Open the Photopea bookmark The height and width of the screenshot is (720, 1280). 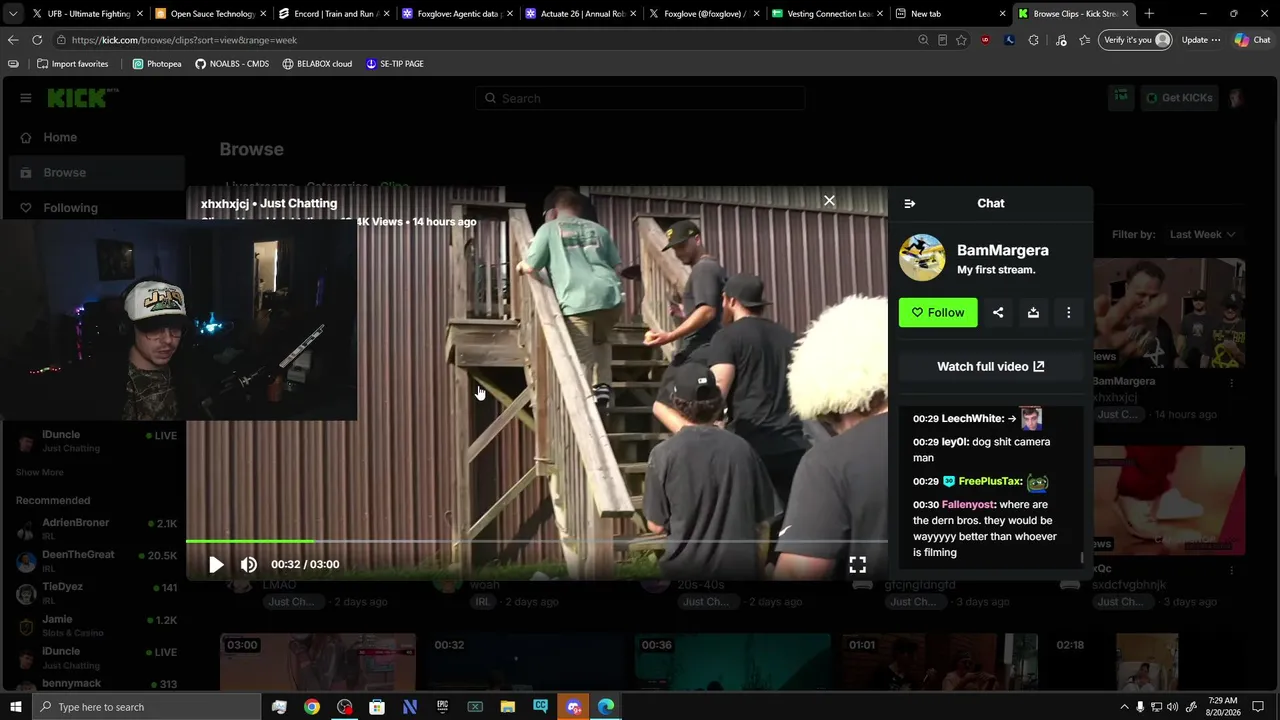157,64
